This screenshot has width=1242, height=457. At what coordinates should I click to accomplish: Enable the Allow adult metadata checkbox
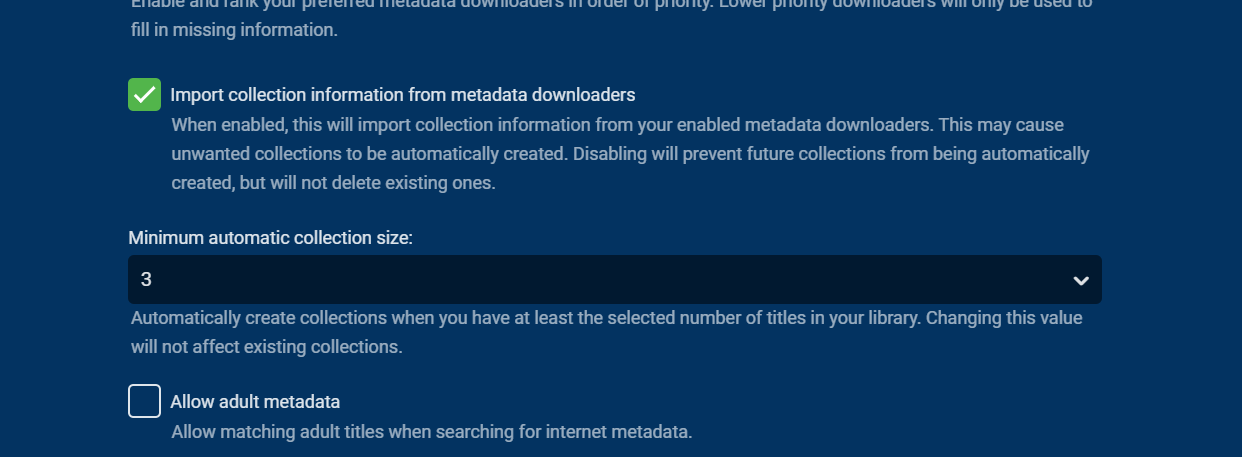[x=145, y=401]
